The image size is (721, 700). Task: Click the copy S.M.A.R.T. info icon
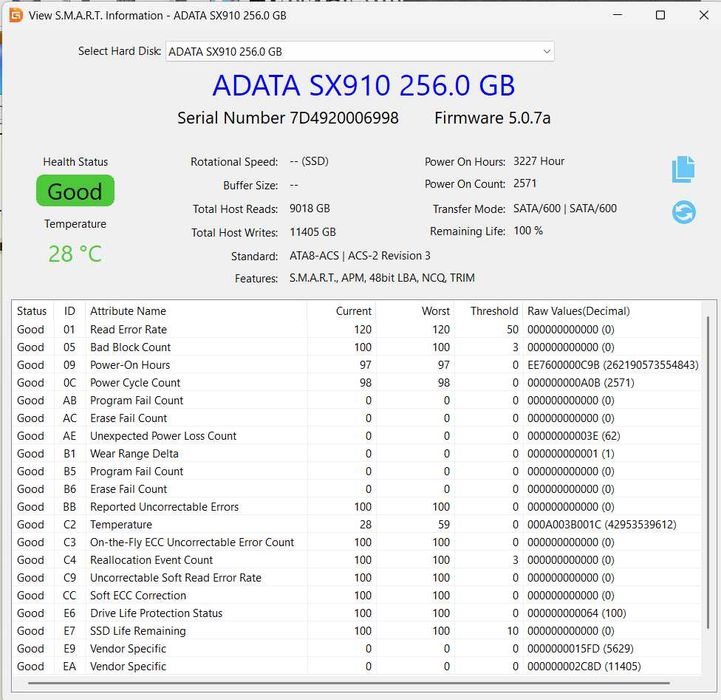click(x=683, y=169)
